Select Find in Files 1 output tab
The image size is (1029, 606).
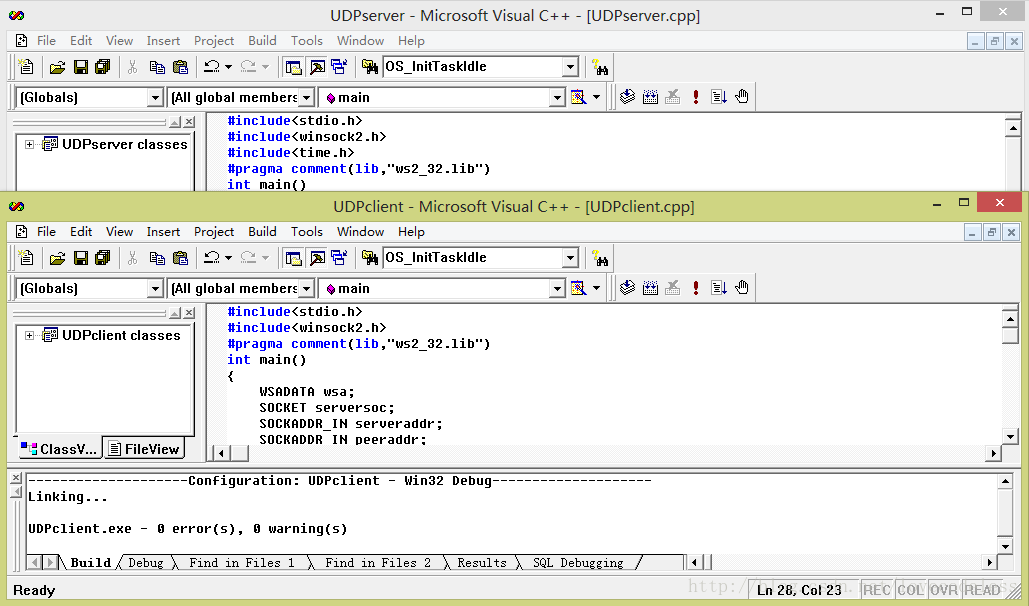pyautogui.click(x=242, y=563)
